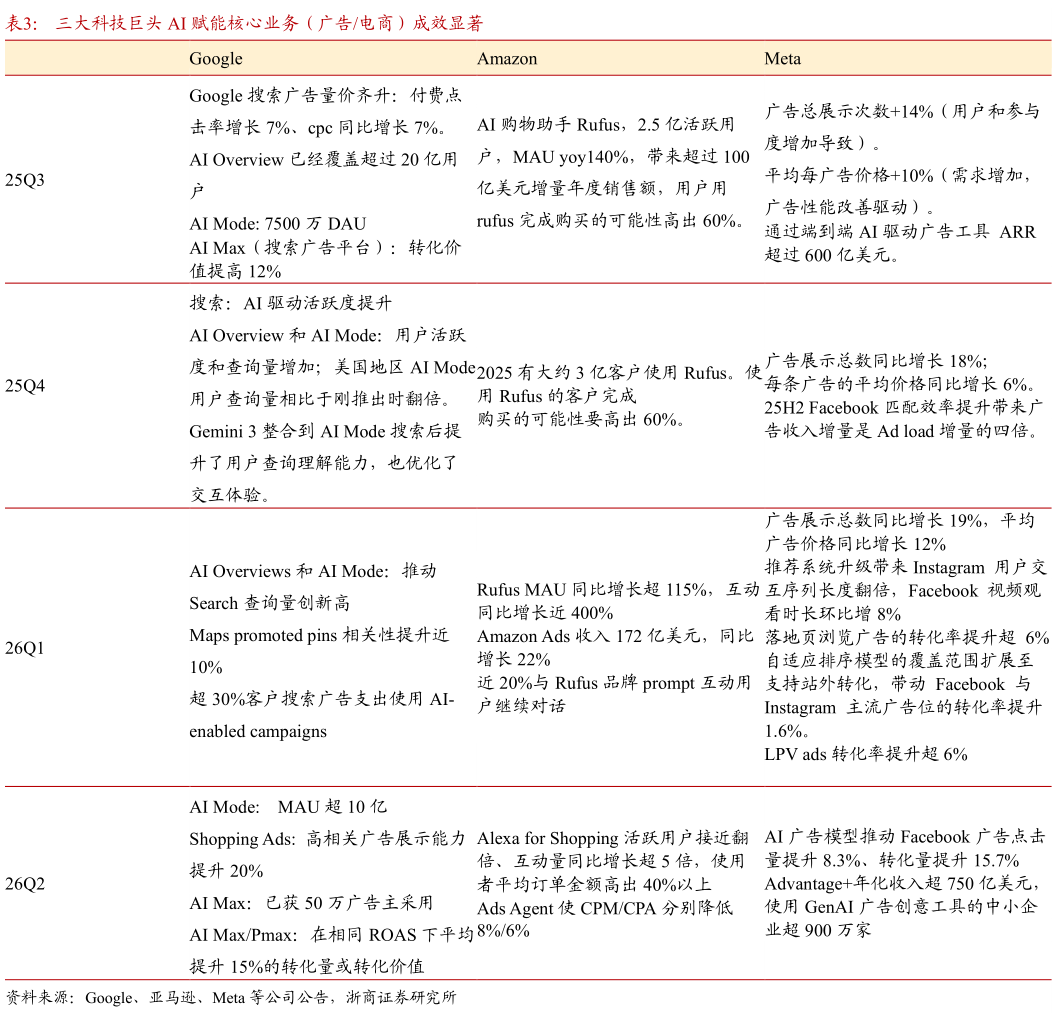Click the table title '表3: 三大科技巨头 AI 赋能核心业务'

152,23
